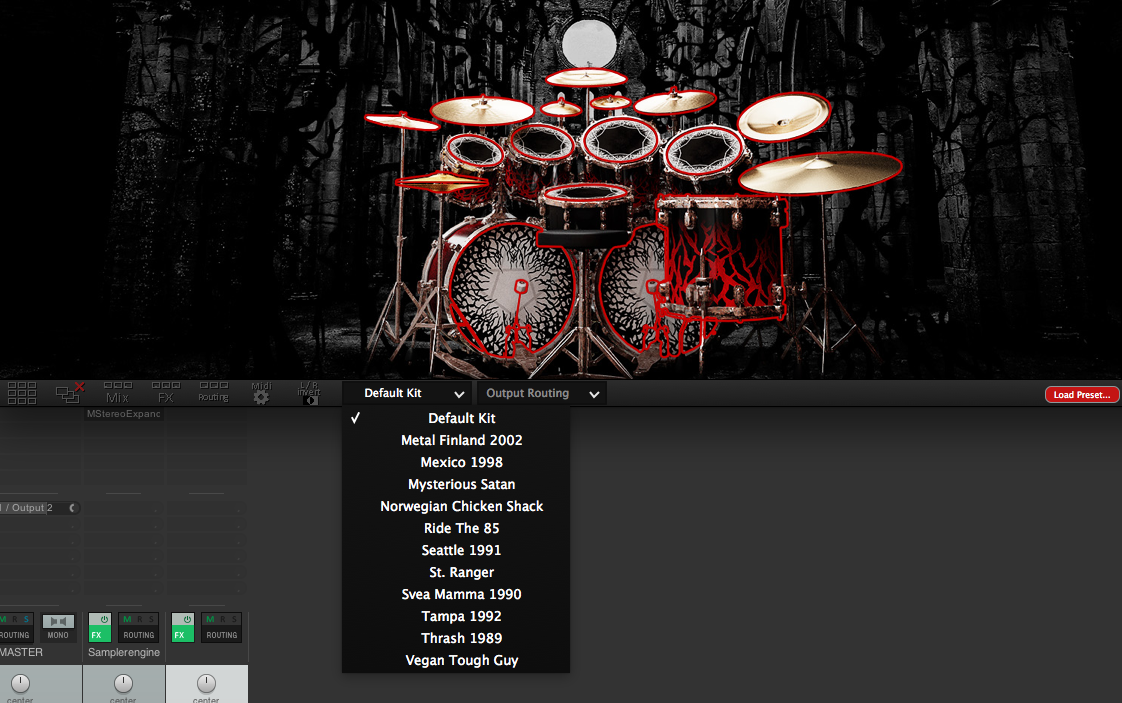The width and height of the screenshot is (1122, 703).
Task: Show the Mix section
Action: coord(117,393)
